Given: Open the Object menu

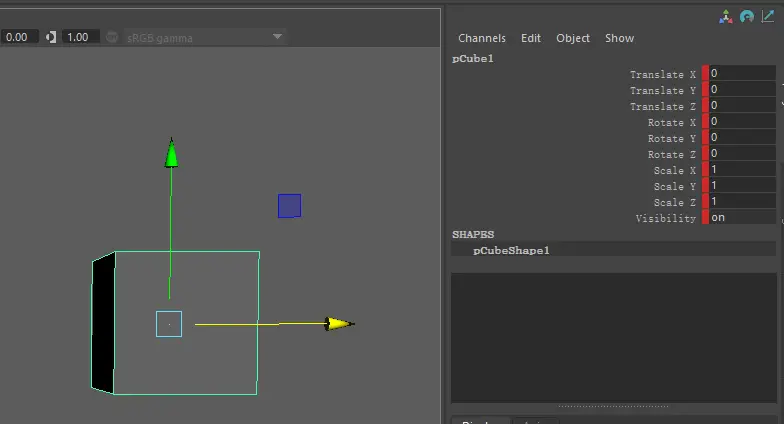Looking at the screenshot, I should [573, 38].
